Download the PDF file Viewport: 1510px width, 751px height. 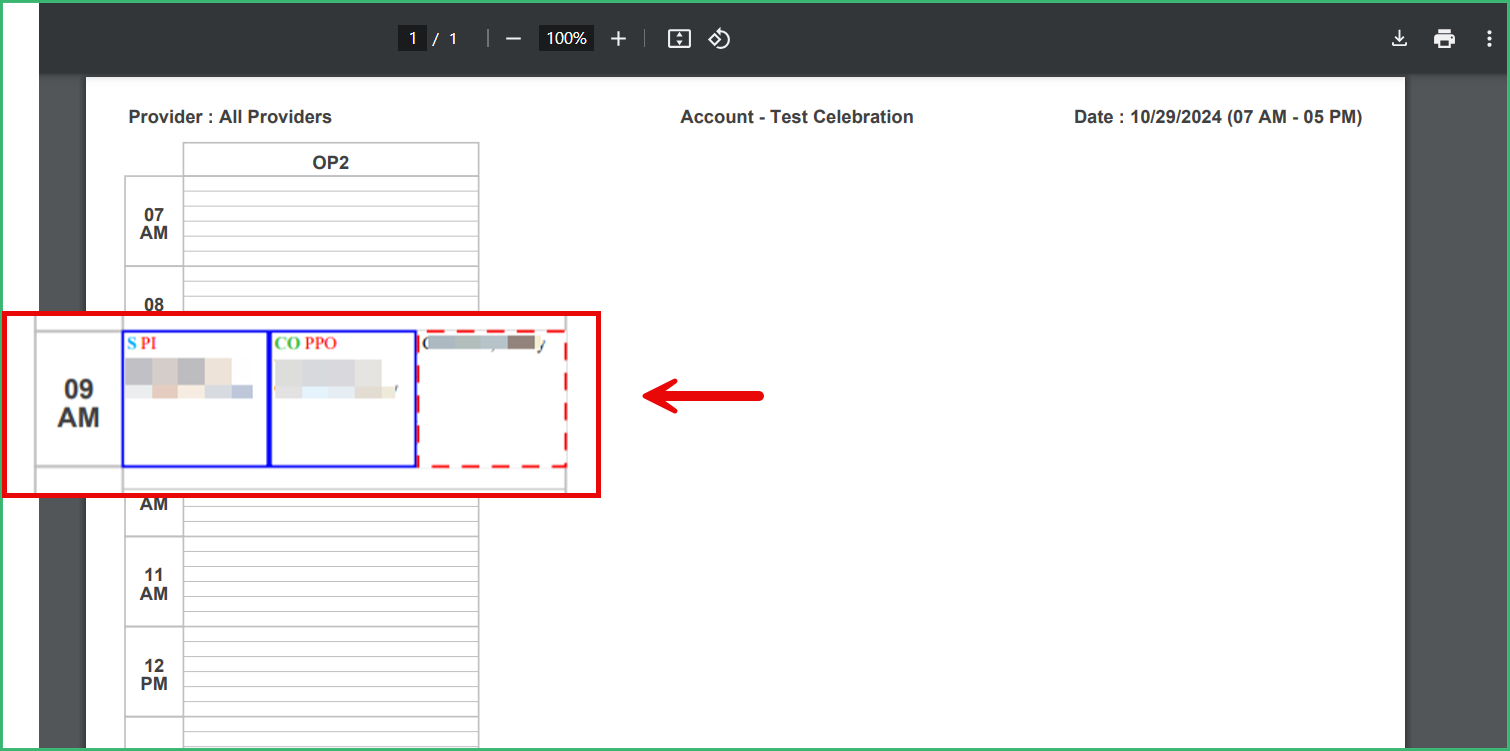(x=1399, y=39)
